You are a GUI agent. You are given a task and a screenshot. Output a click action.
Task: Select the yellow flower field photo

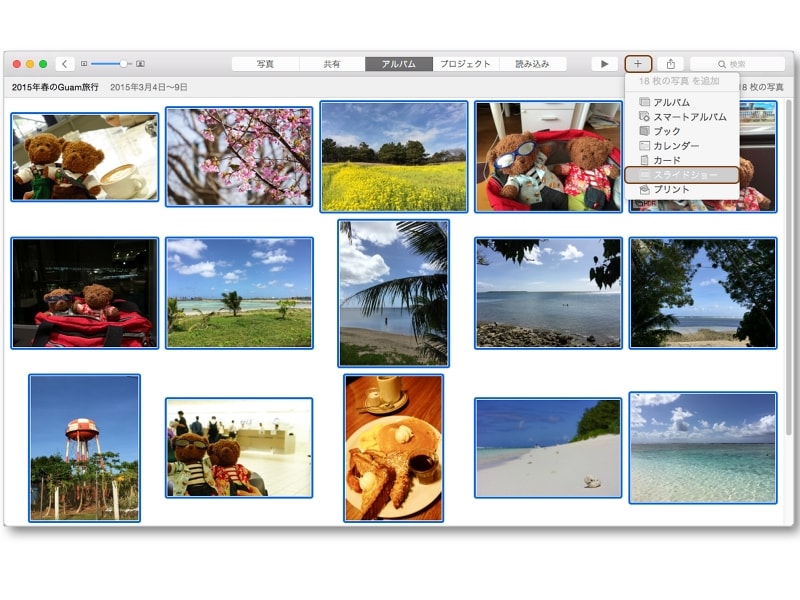pyautogui.click(x=393, y=157)
